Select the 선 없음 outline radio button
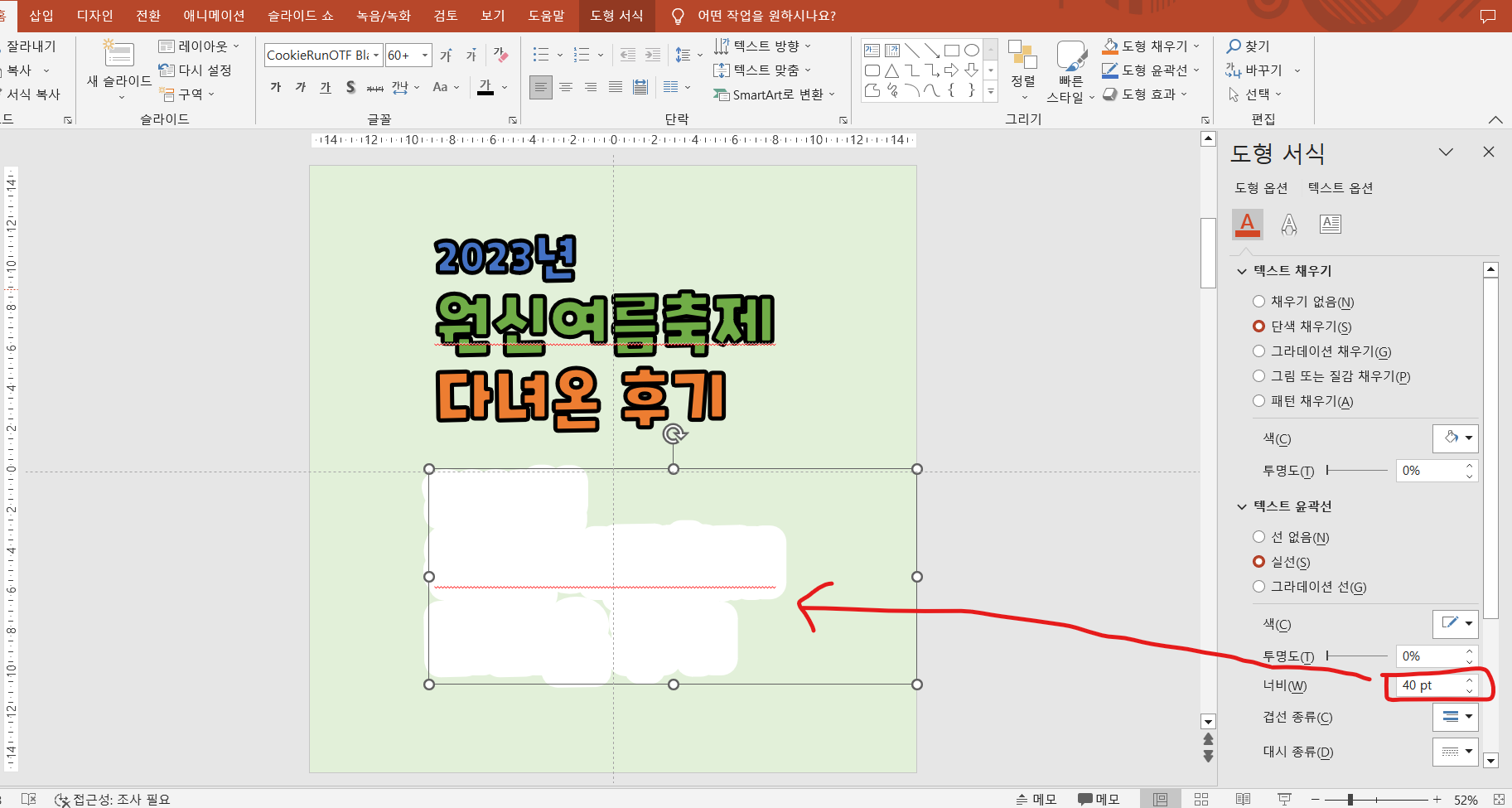 coord(1258,537)
